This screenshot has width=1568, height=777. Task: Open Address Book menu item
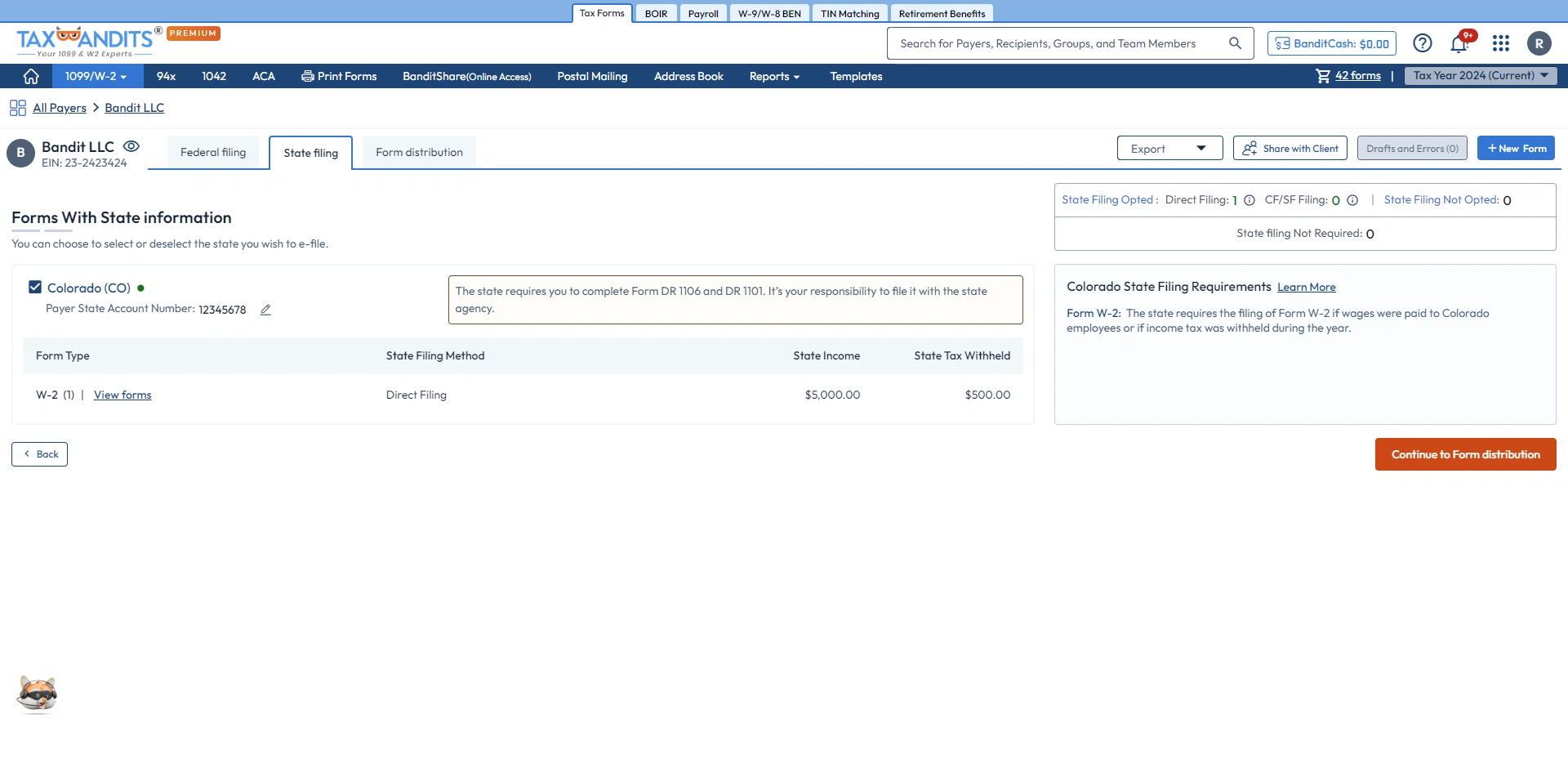688,76
